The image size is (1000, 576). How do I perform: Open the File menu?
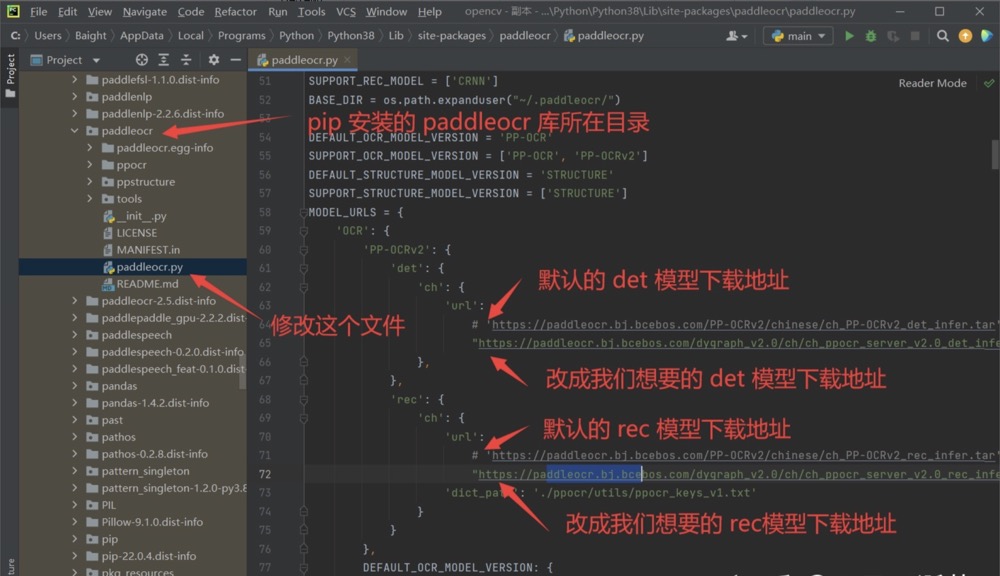(38, 11)
